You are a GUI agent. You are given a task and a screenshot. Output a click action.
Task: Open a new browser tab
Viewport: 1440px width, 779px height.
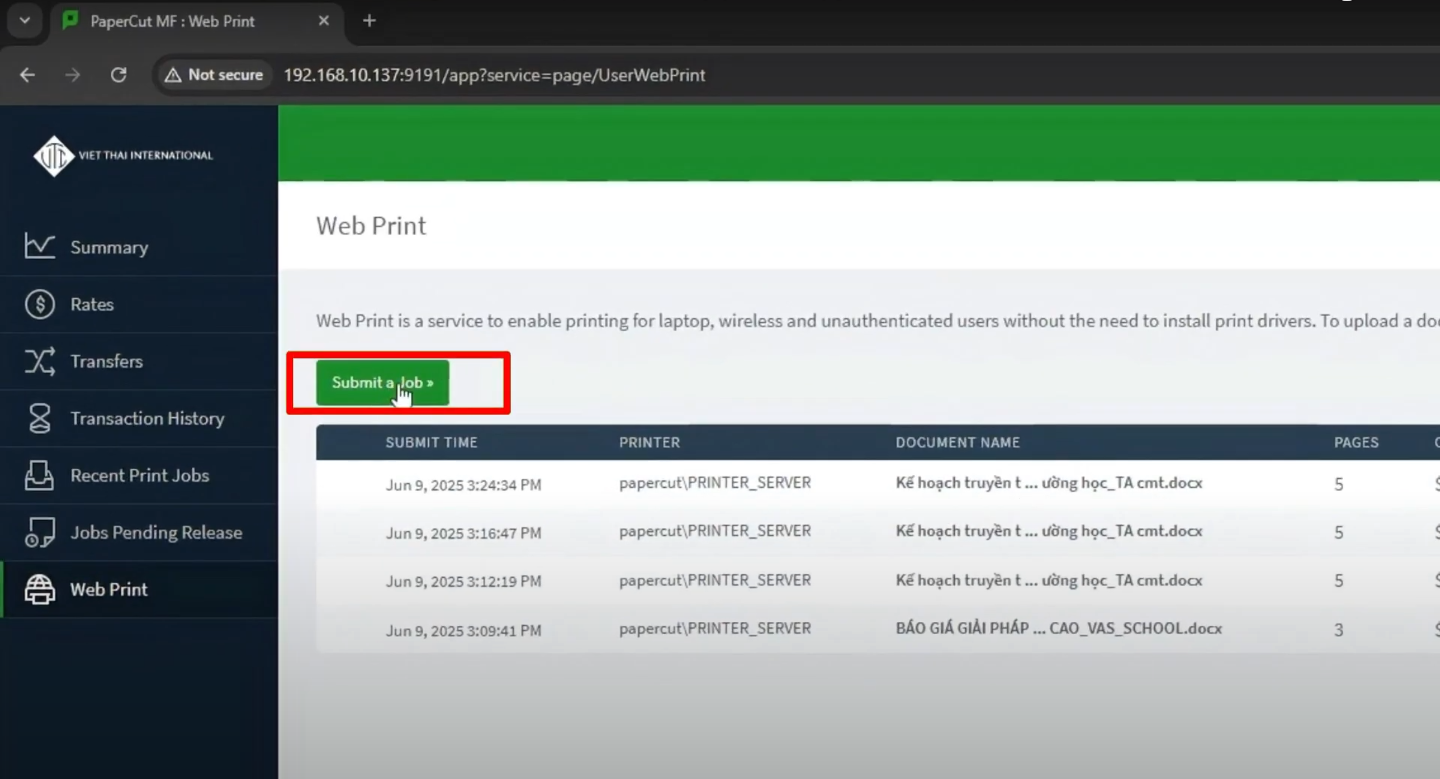[369, 21]
